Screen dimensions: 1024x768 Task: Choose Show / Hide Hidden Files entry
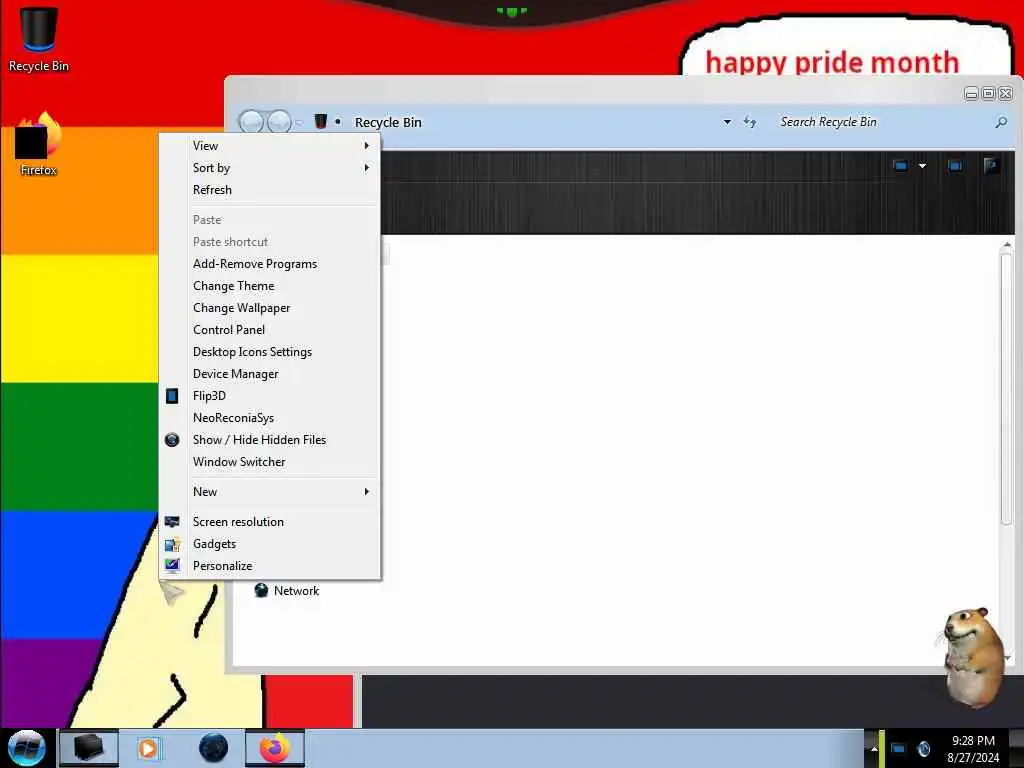259,440
